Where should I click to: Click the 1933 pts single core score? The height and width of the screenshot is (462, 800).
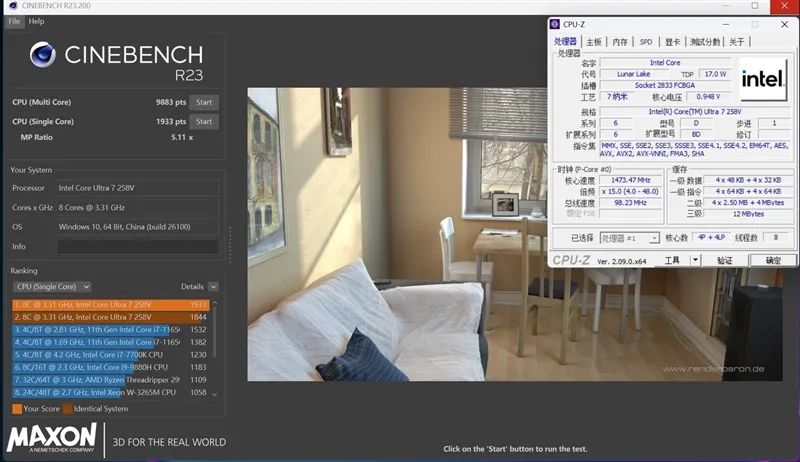(171, 122)
